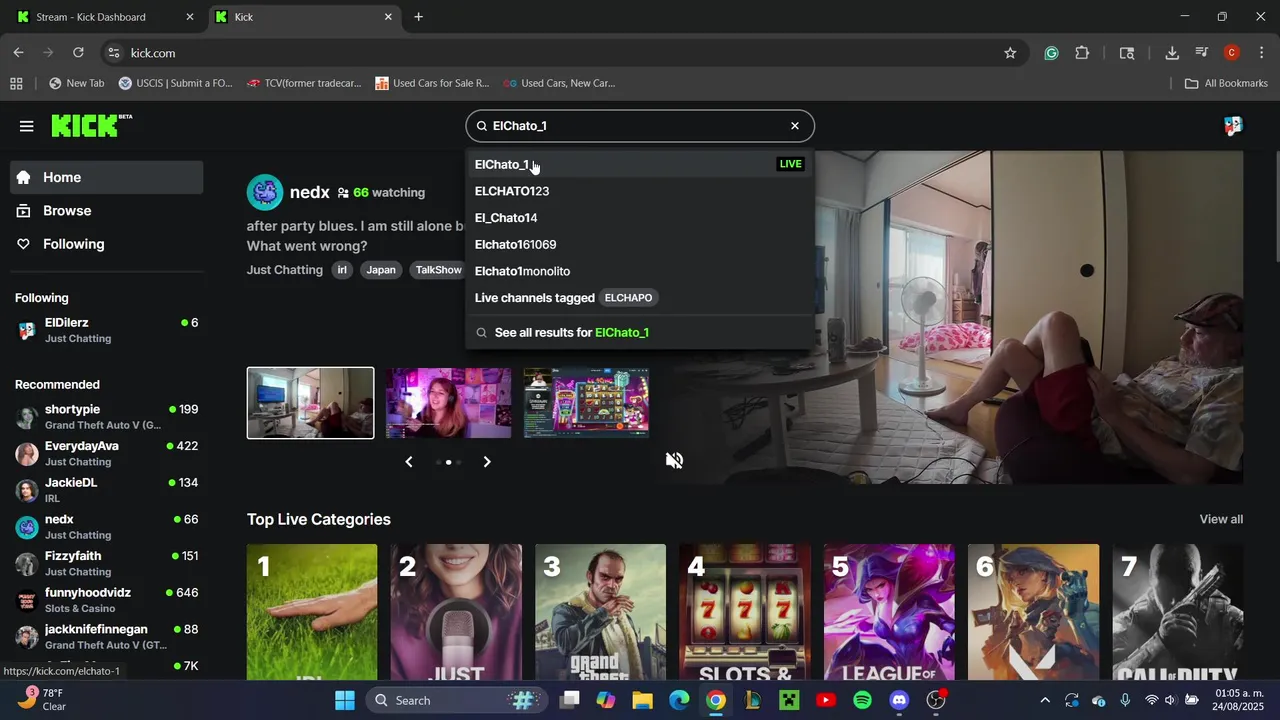Select El_Chato14 search suggestion

tap(640, 218)
